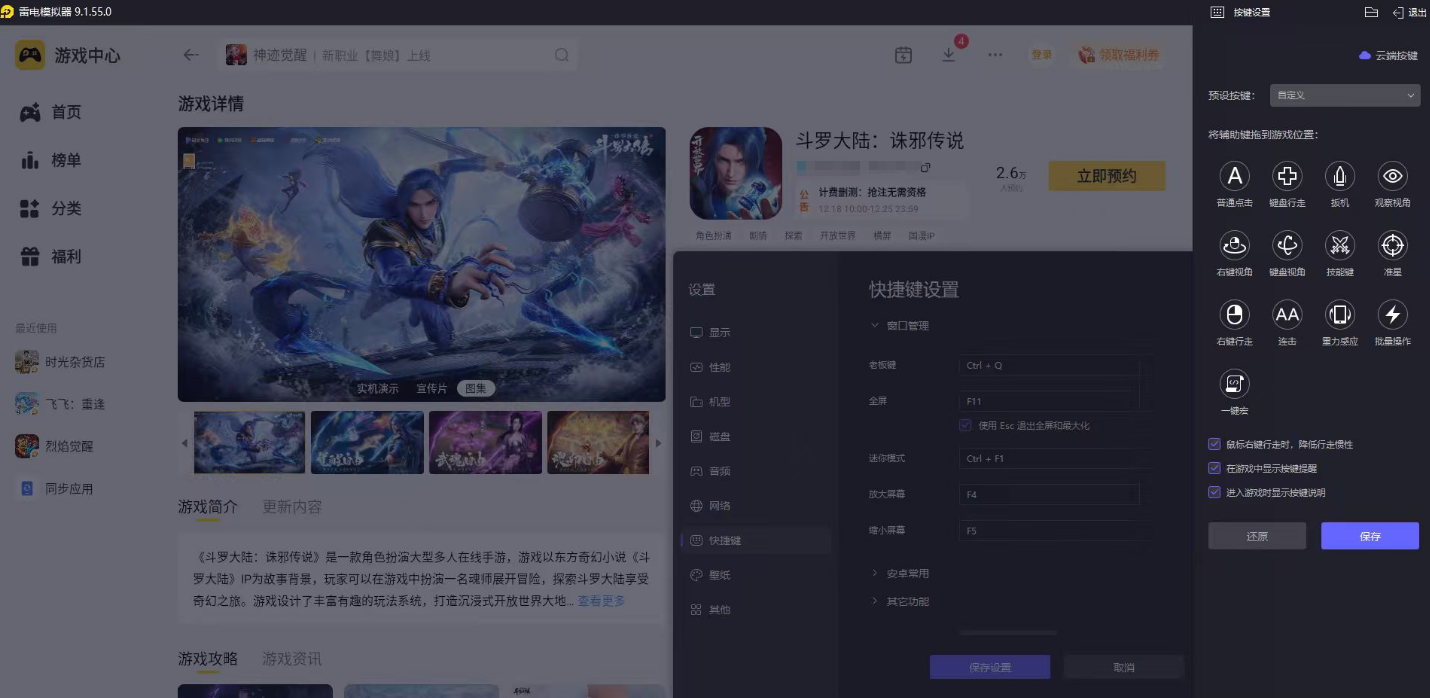Open the 音频 settings tab
The image size is (1430, 698).
click(755, 471)
